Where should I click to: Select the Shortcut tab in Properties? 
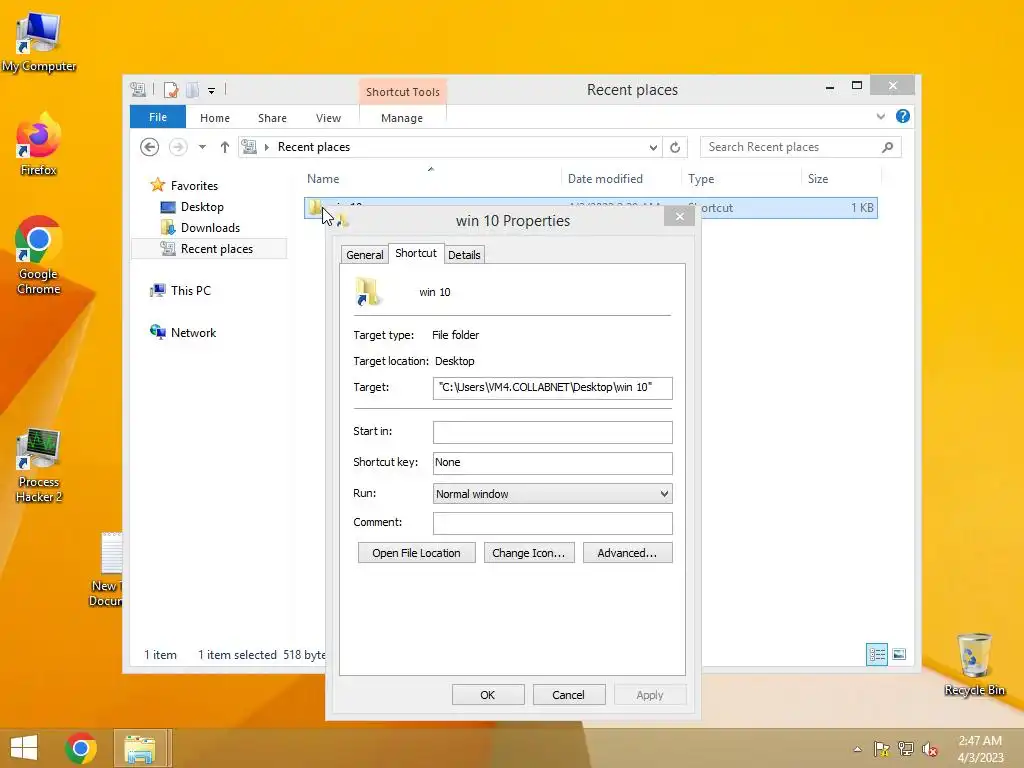point(416,253)
